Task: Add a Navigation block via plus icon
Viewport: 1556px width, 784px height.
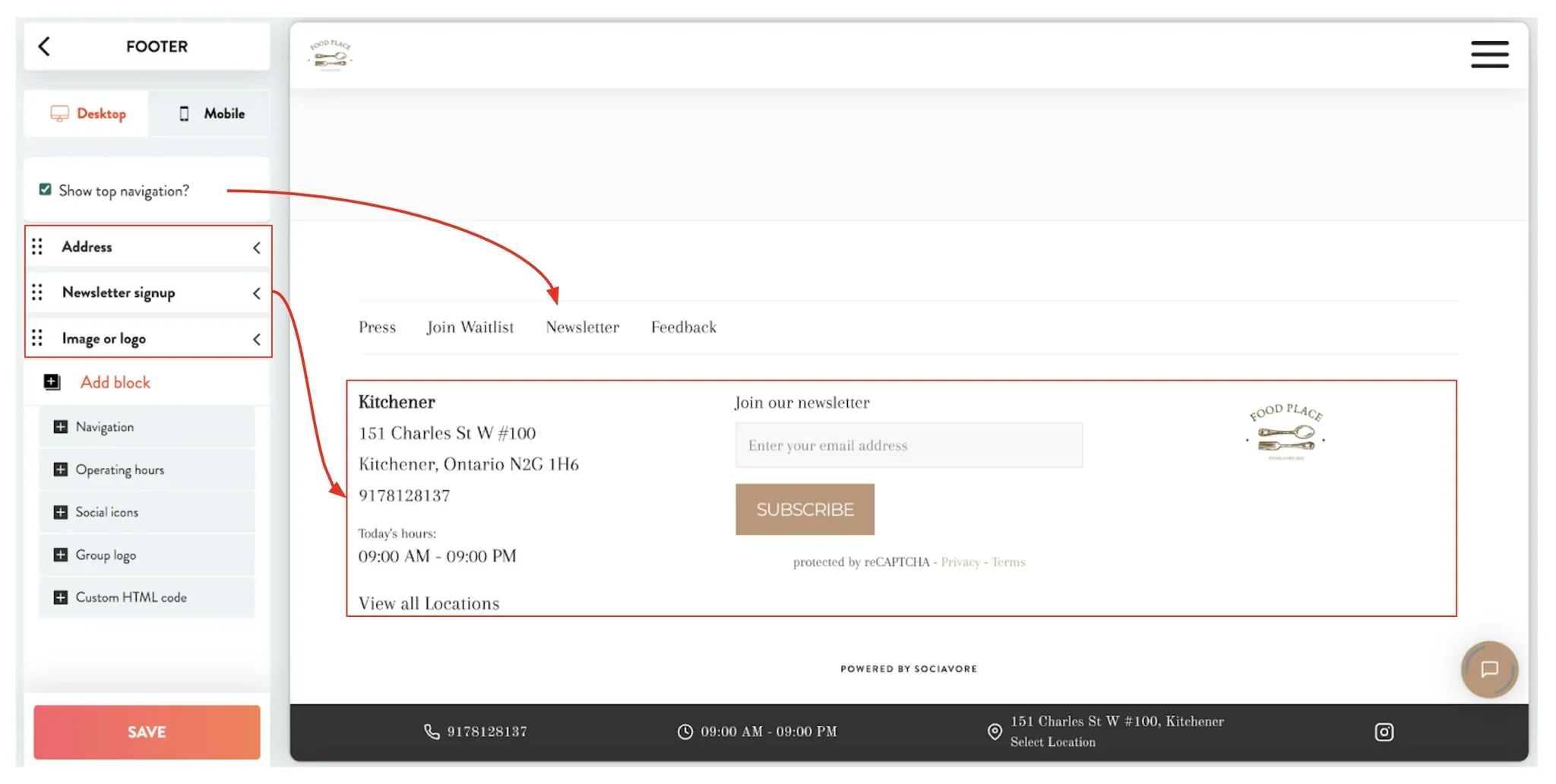Action: (x=61, y=427)
